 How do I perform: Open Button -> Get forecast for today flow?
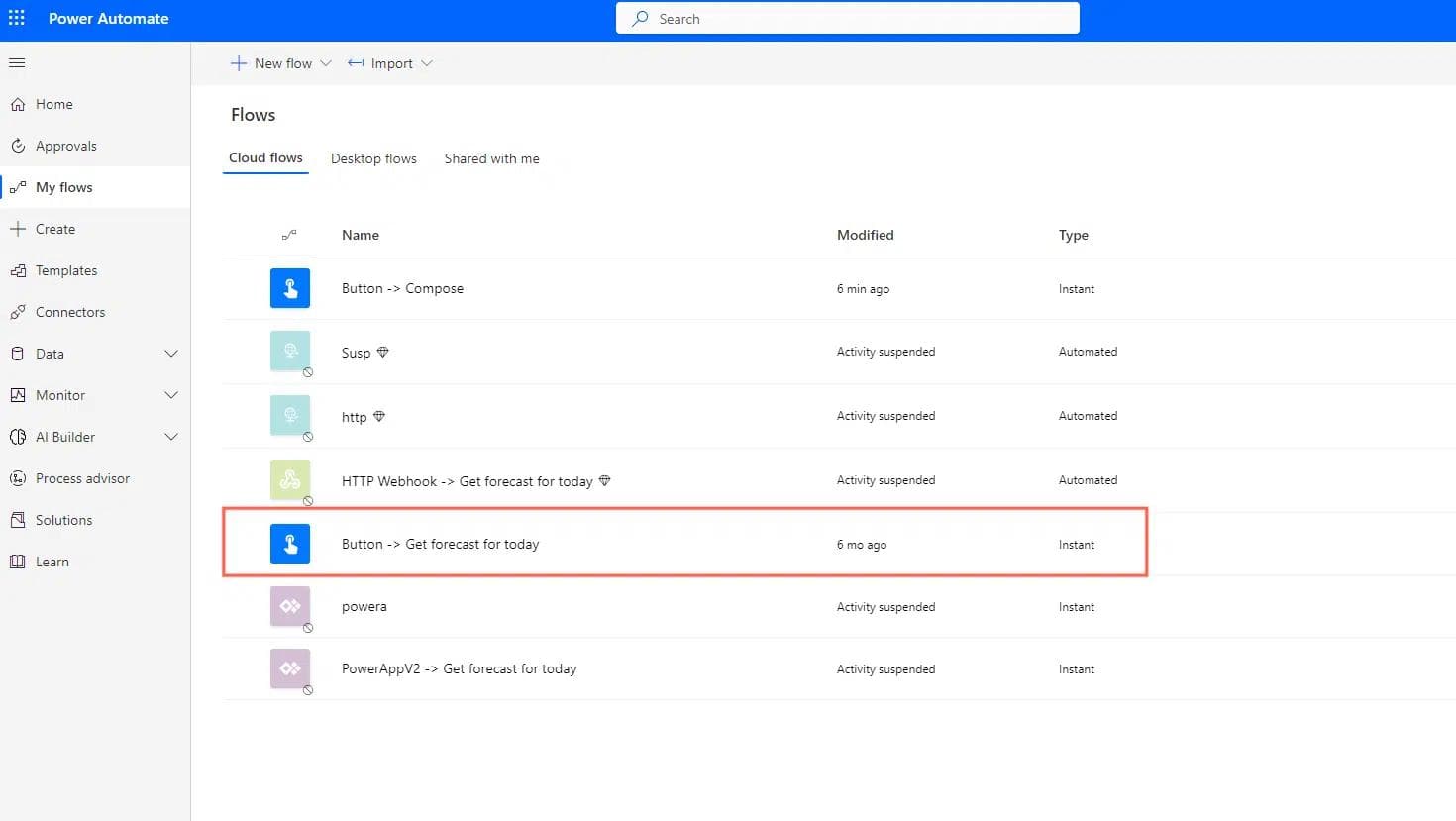(441, 544)
